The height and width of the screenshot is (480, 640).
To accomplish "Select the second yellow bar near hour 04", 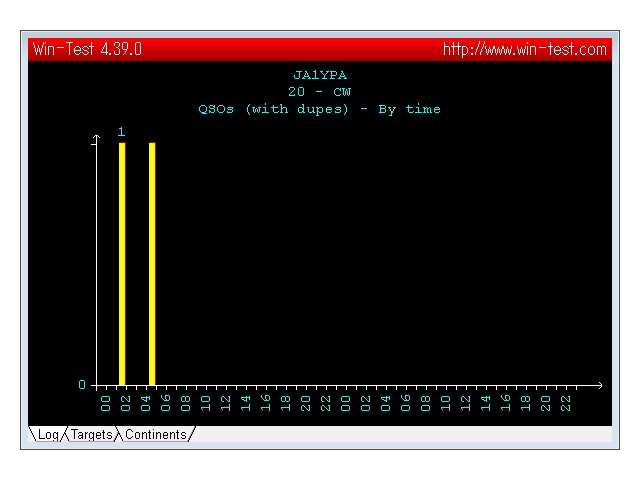I will [x=152, y=264].
